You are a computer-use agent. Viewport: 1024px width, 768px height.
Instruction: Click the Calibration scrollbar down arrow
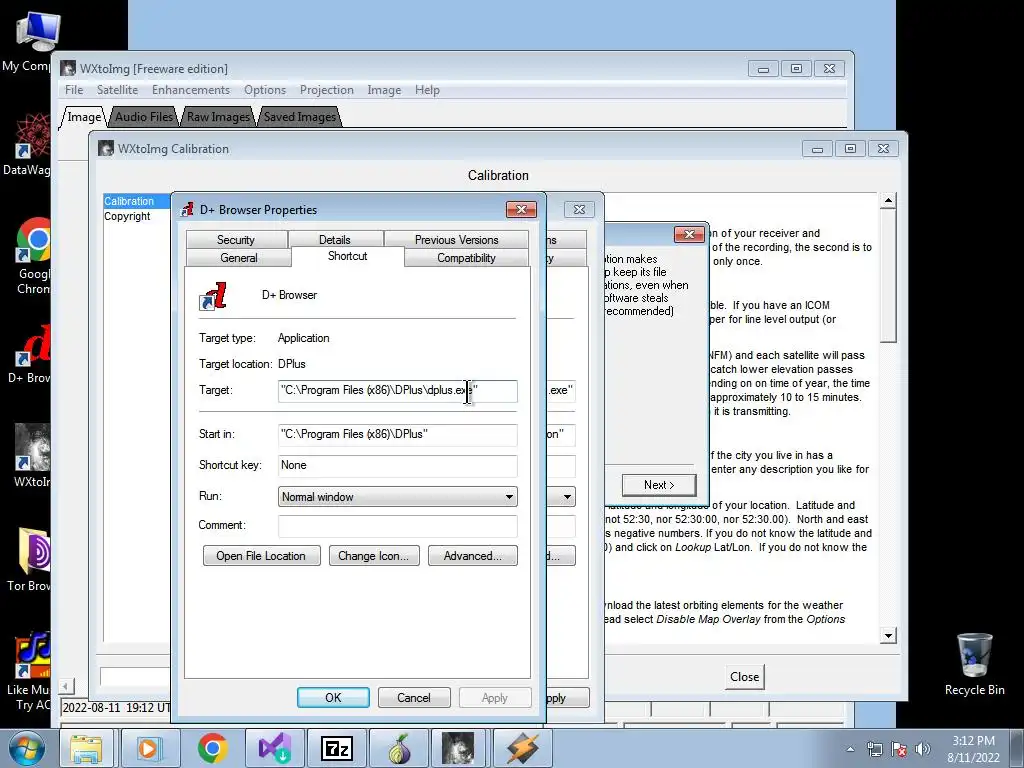[888, 635]
